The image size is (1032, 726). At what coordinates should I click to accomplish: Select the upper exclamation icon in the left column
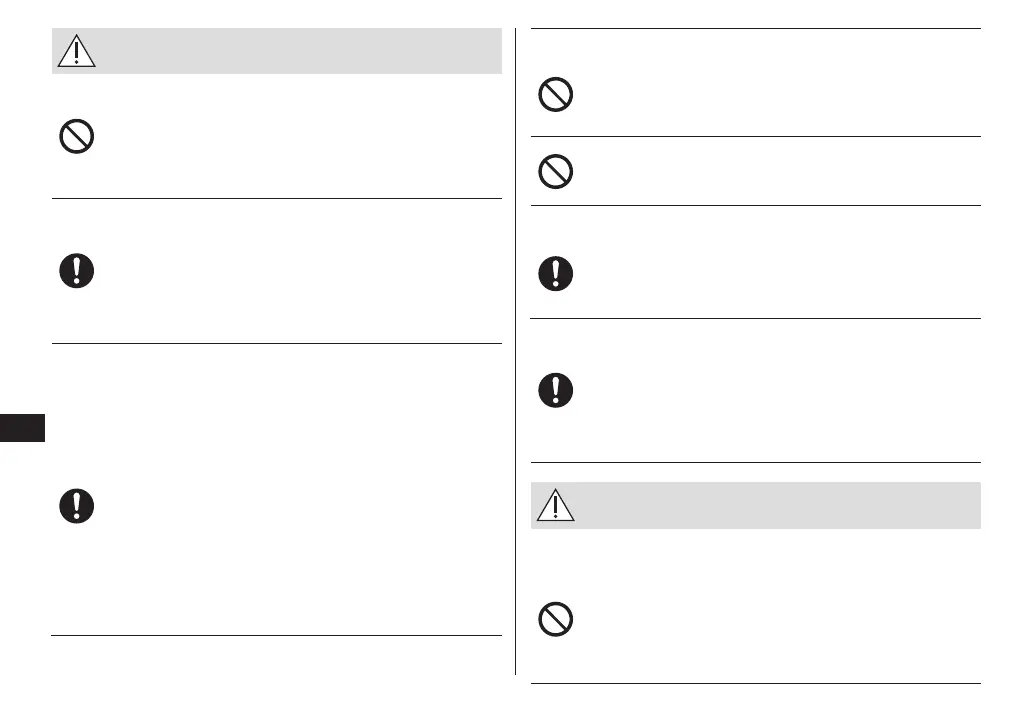(77, 271)
